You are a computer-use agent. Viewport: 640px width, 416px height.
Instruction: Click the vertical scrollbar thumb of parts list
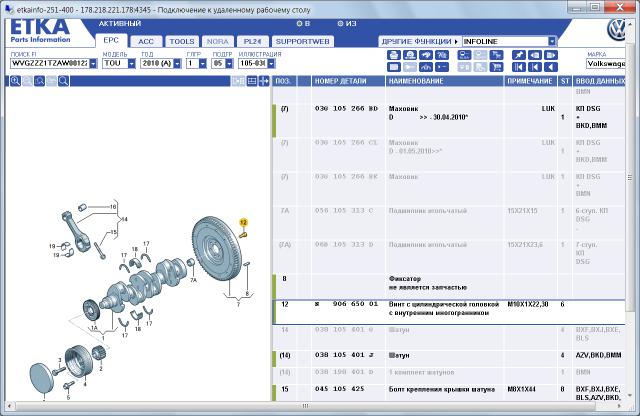630,177
